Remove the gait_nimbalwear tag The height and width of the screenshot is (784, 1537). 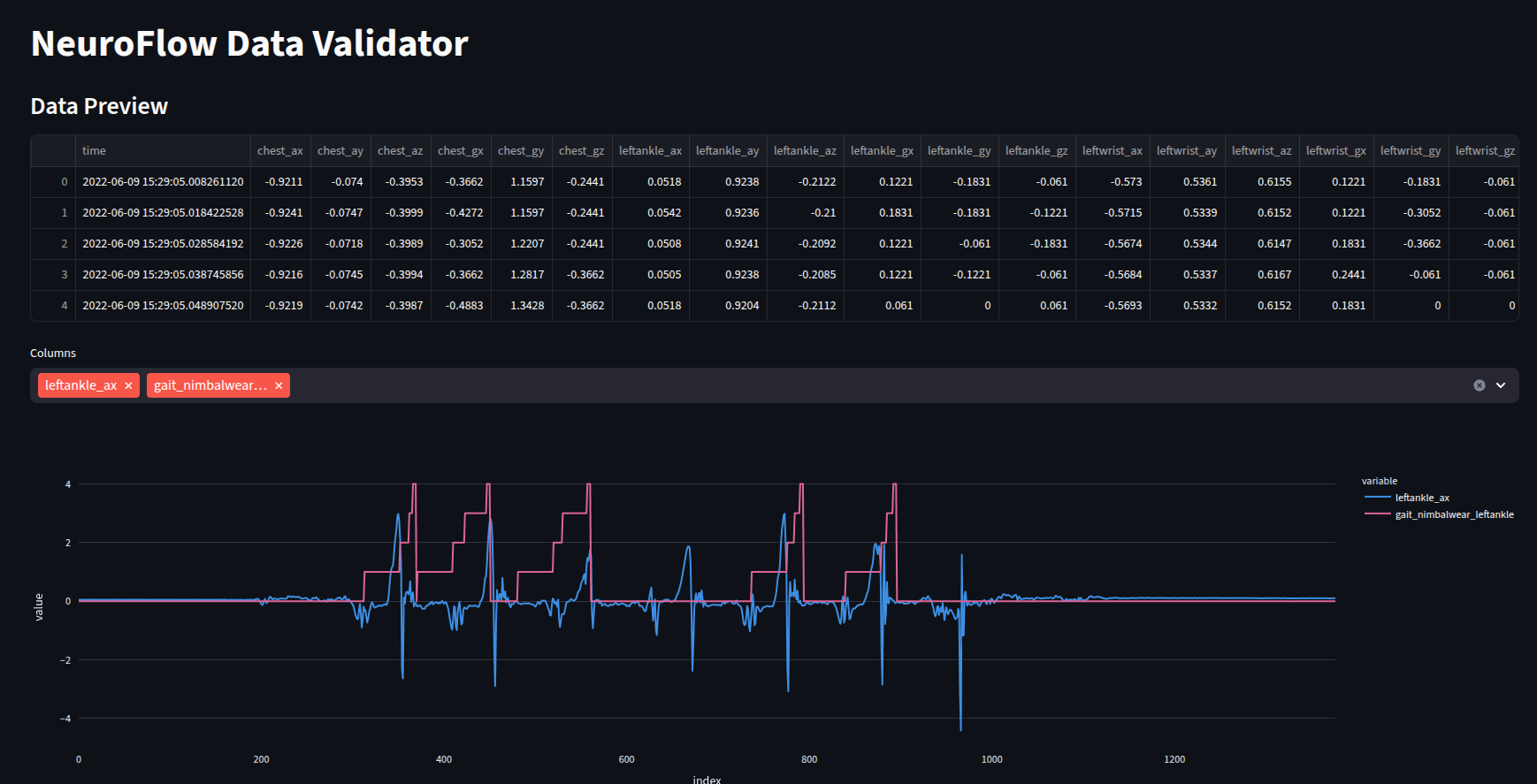[x=279, y=385]
